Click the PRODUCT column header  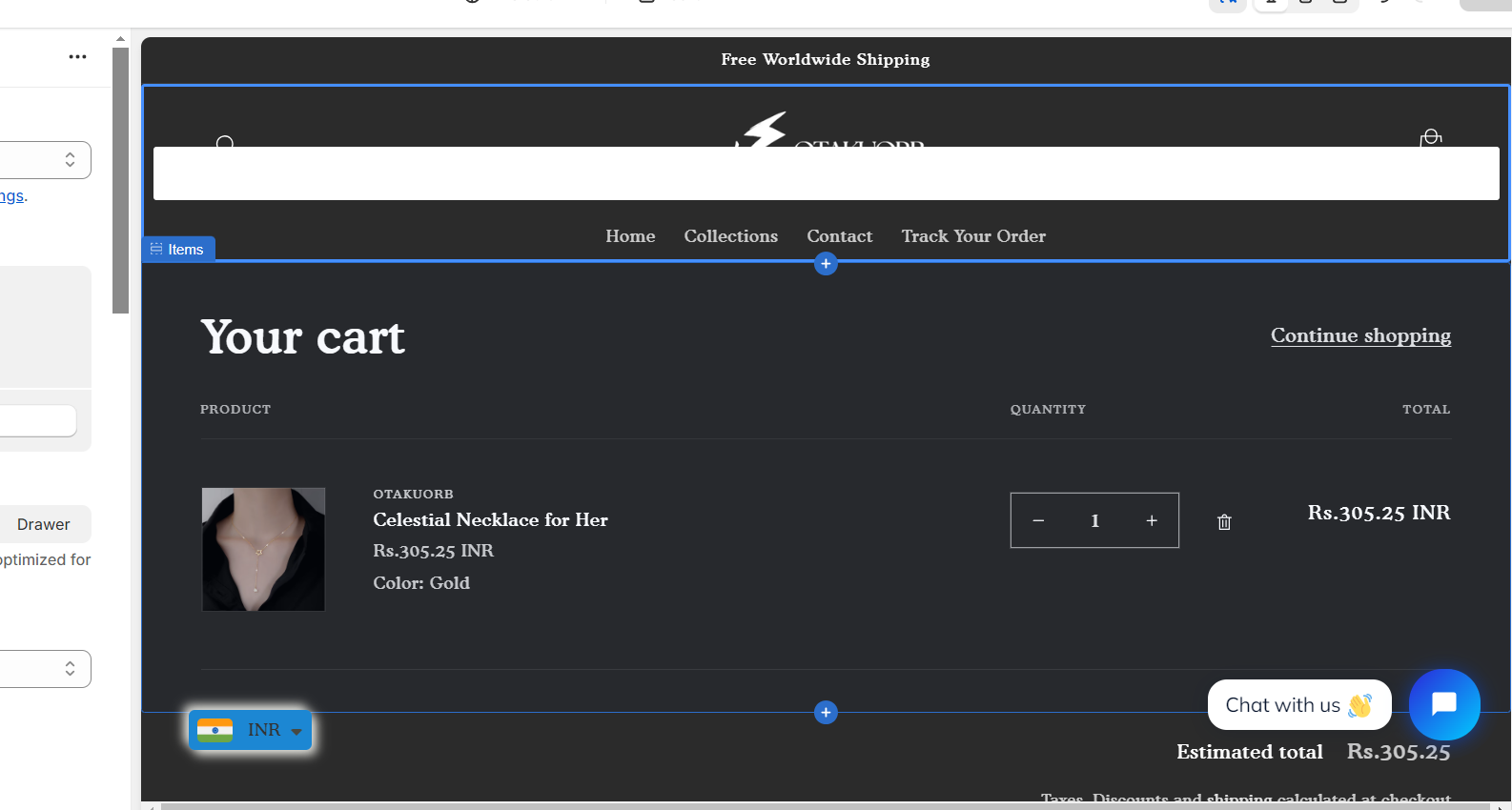[235, 409]
